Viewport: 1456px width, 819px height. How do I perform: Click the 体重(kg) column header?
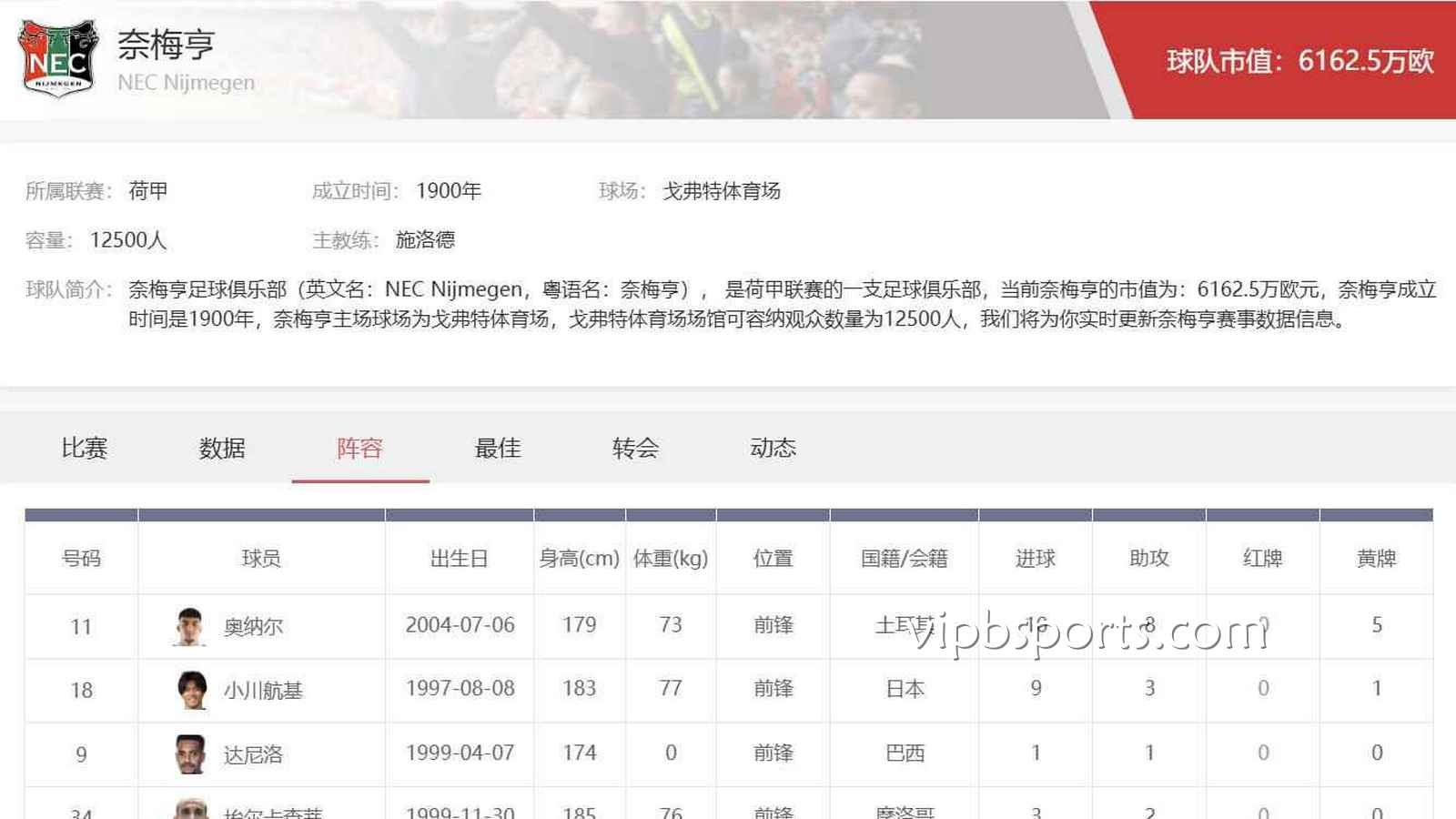(x=671, y=558)
